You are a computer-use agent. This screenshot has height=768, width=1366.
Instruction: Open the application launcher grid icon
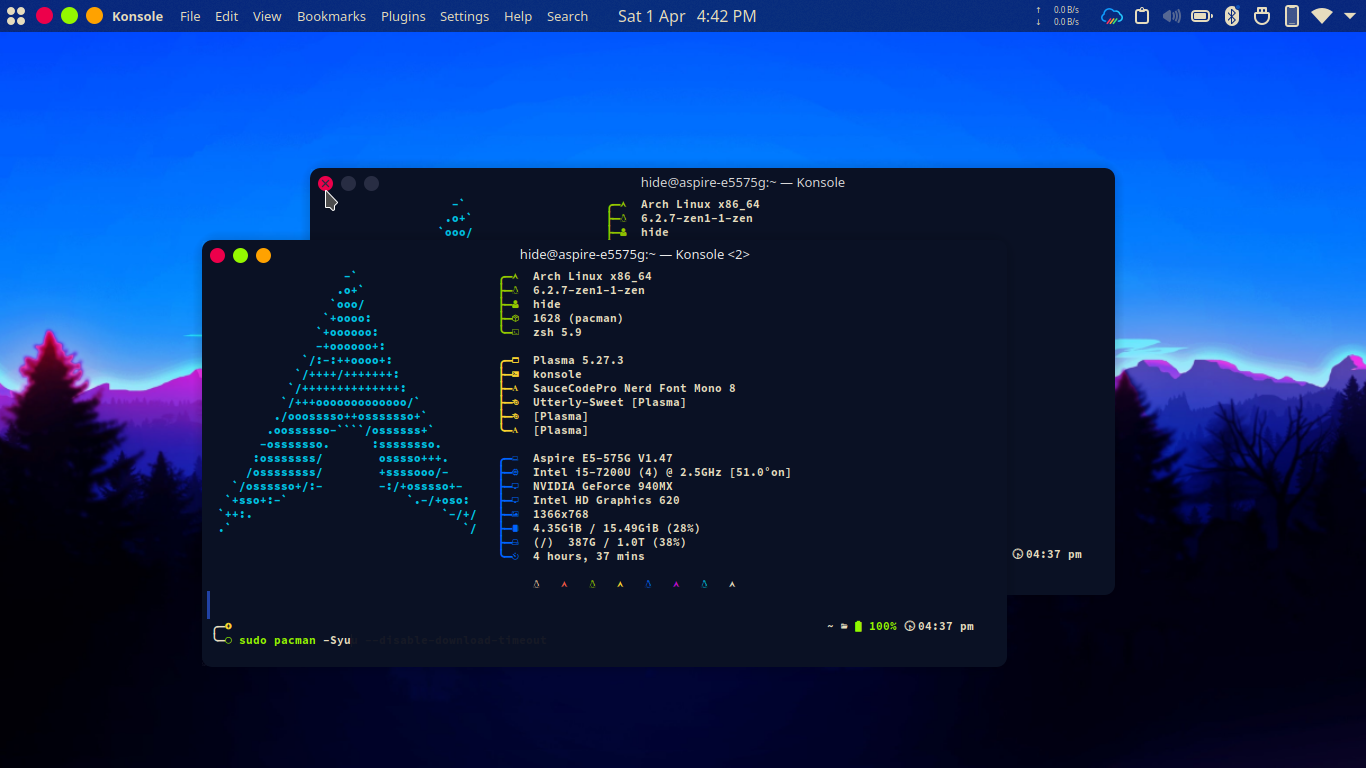coord(15,16)
